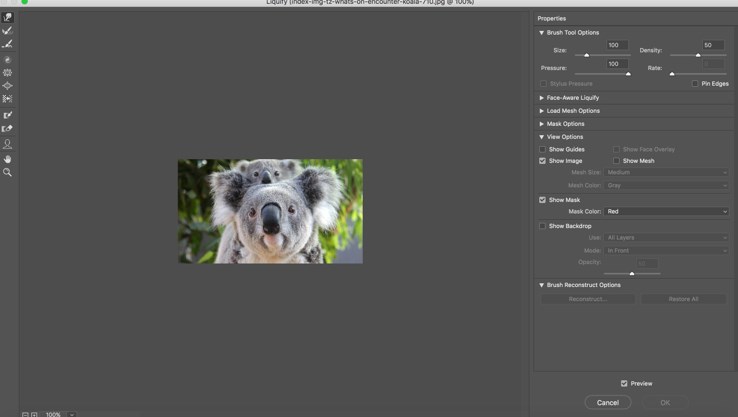
Task: Click the OK button
Action: (x=665, y=402)
